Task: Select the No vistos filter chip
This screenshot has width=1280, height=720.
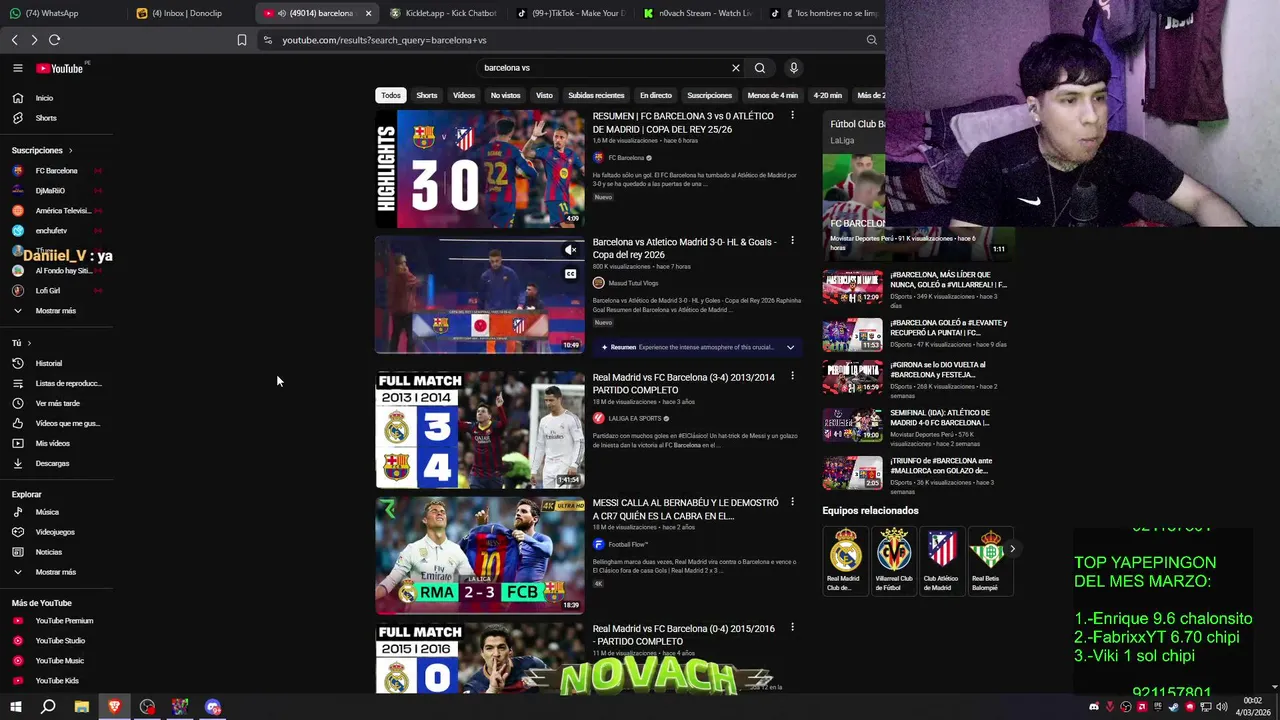Action: coord(505,95)
